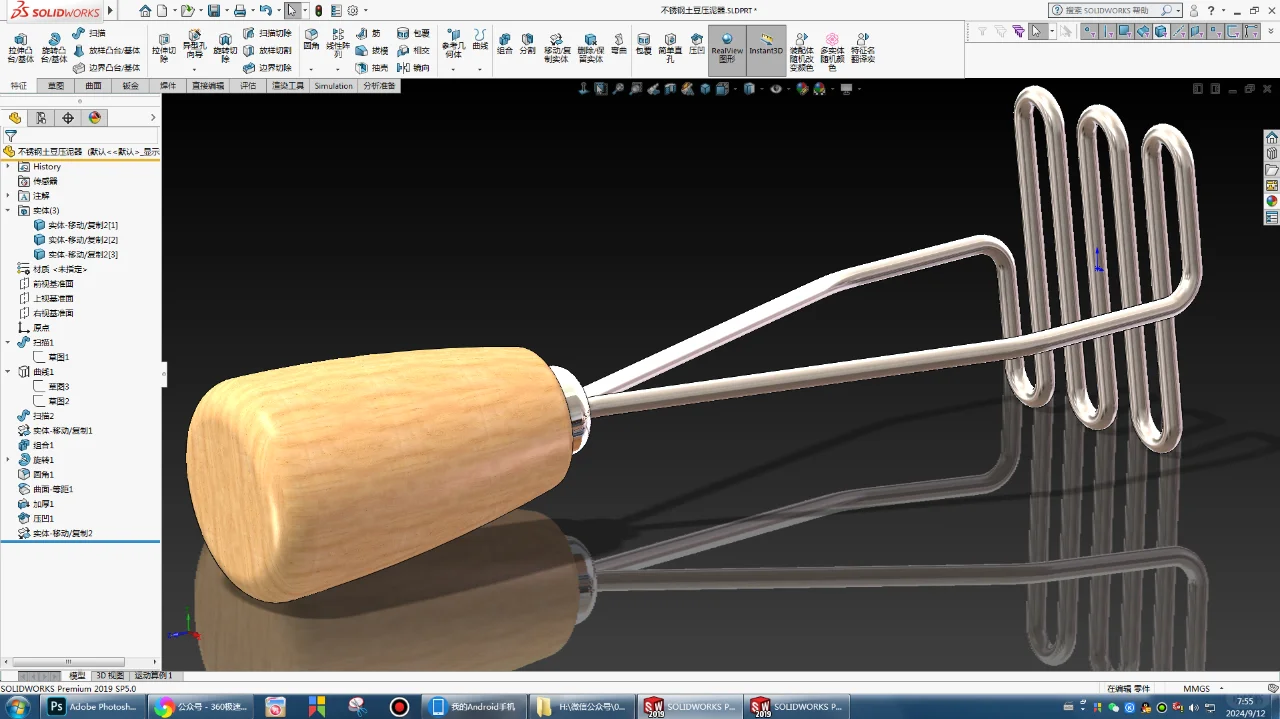Collapse the 扫描1 sweep feature
1280x719 pixels.
click(8, 342)
